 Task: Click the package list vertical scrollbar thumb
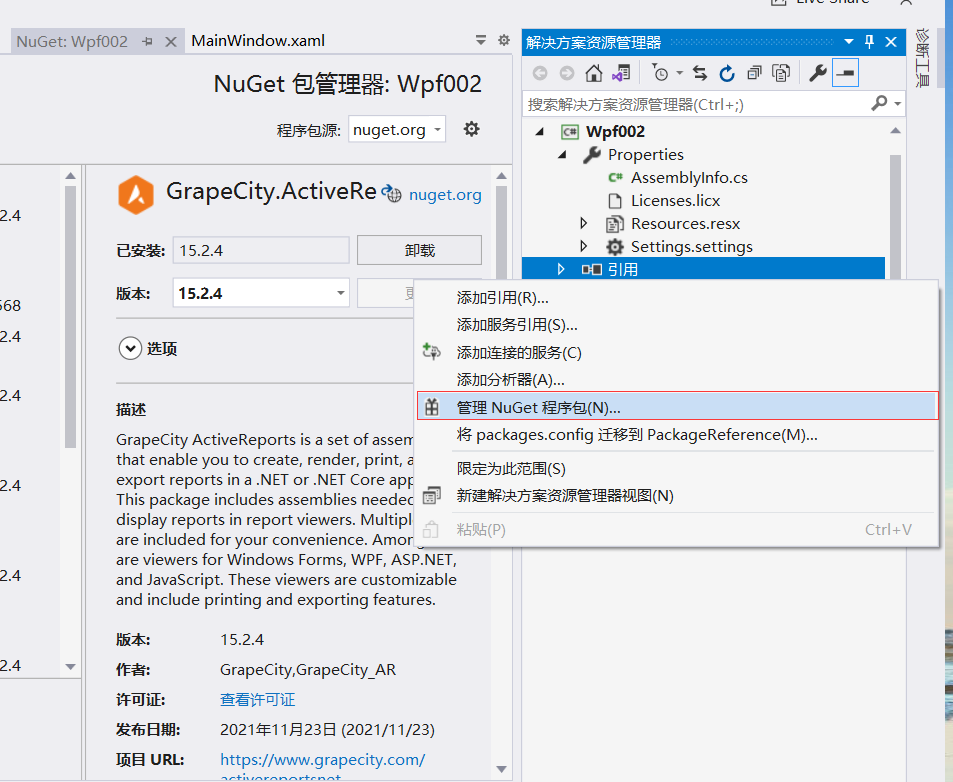point(71,316)
